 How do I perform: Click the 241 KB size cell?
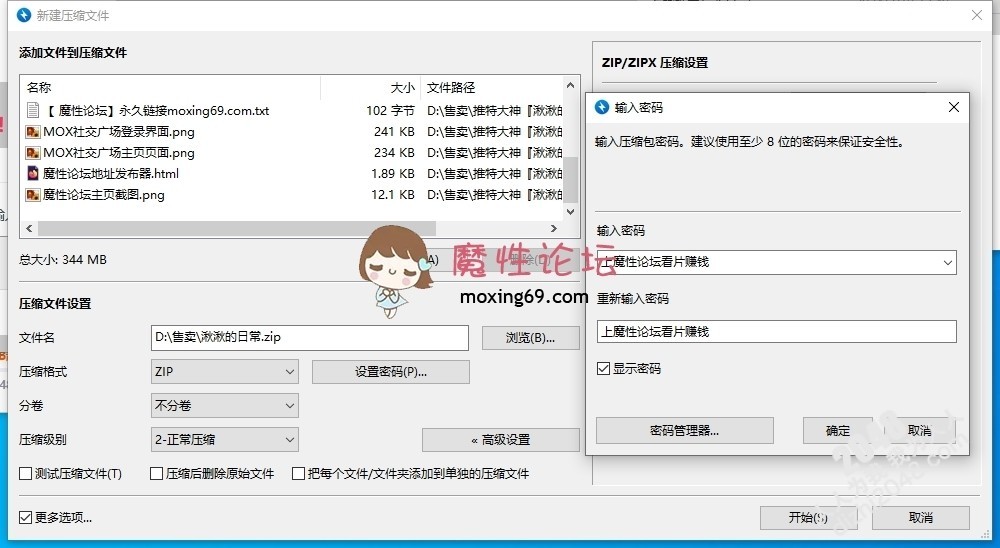tap(394, 132)
